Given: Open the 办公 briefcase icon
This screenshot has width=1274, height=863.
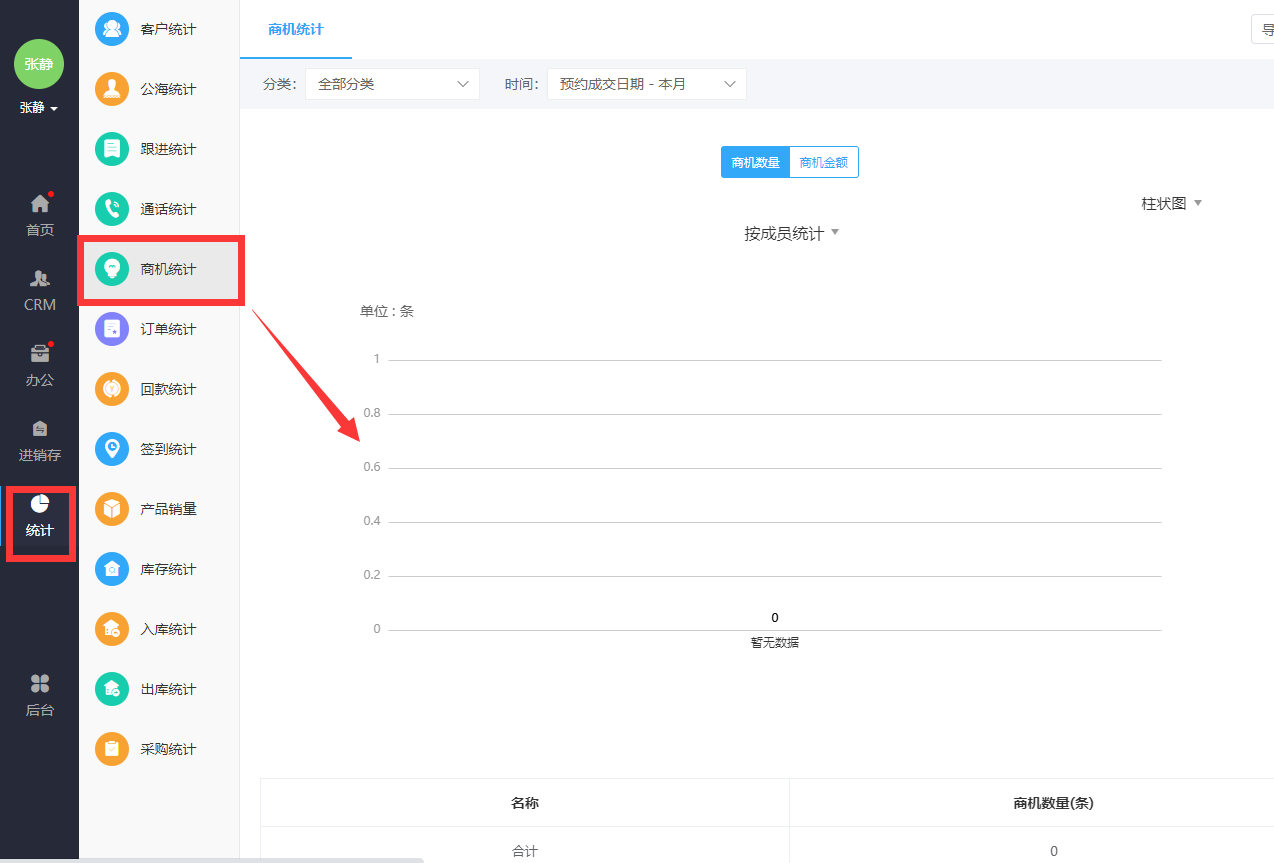Looking at the screenshot, I should point(40,354).
